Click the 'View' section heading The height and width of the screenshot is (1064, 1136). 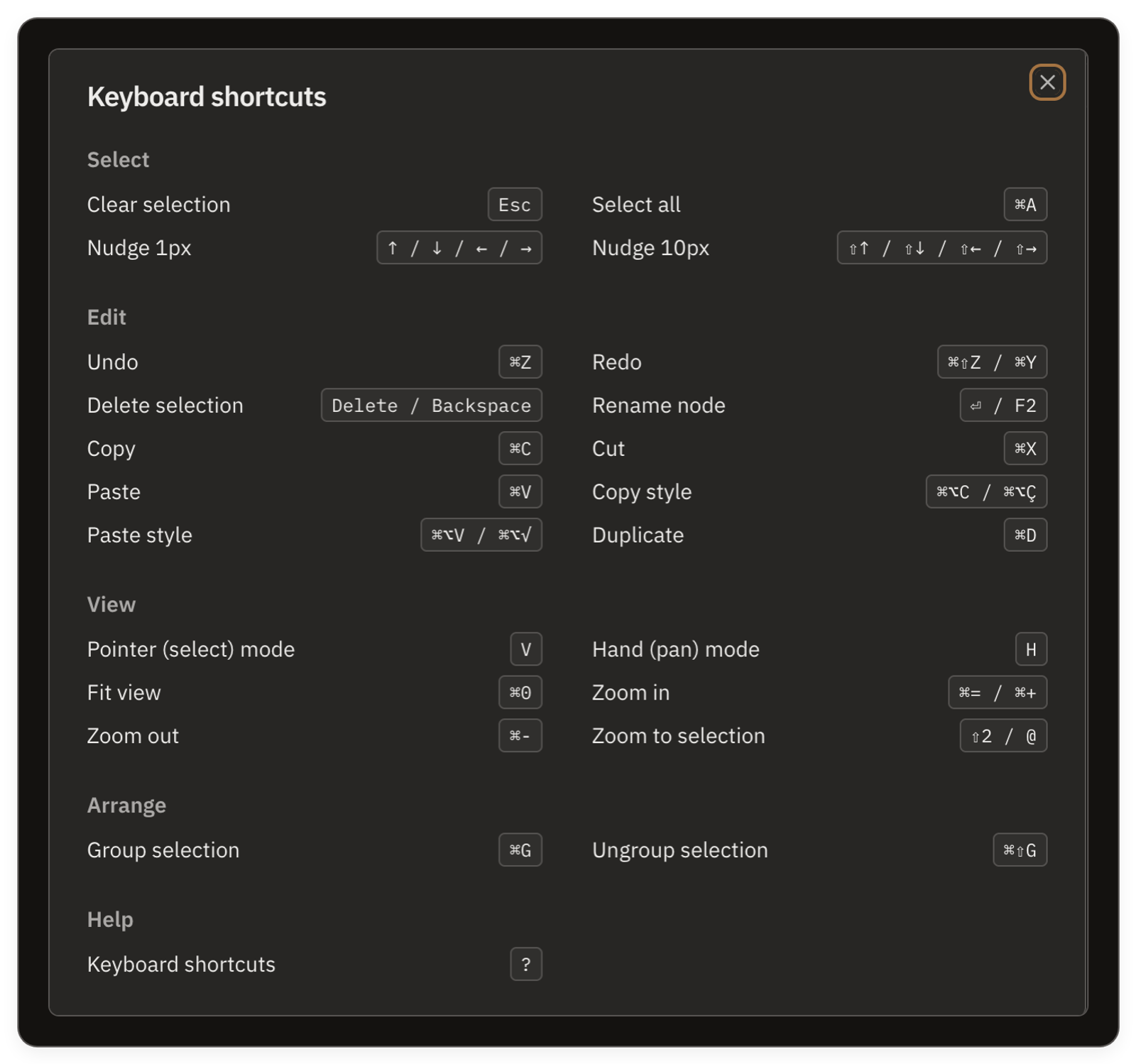[x=111, y=605]
